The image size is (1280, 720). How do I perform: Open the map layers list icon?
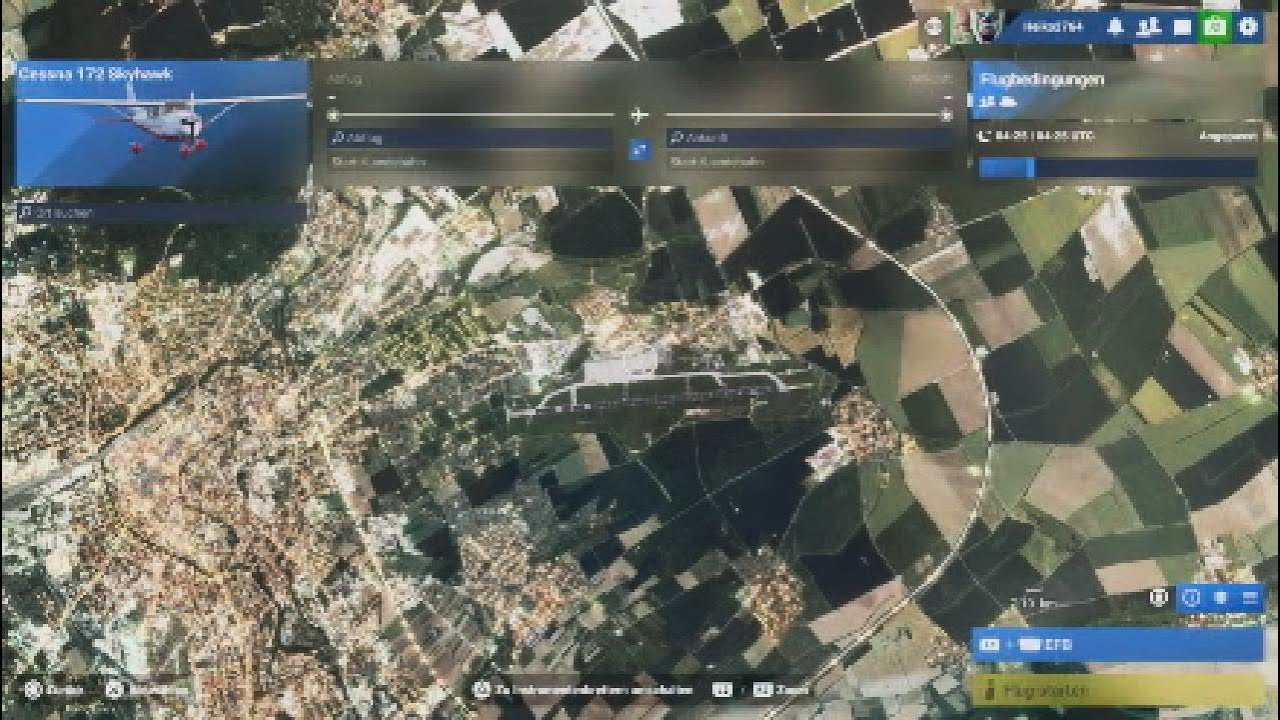point(1249,598)
